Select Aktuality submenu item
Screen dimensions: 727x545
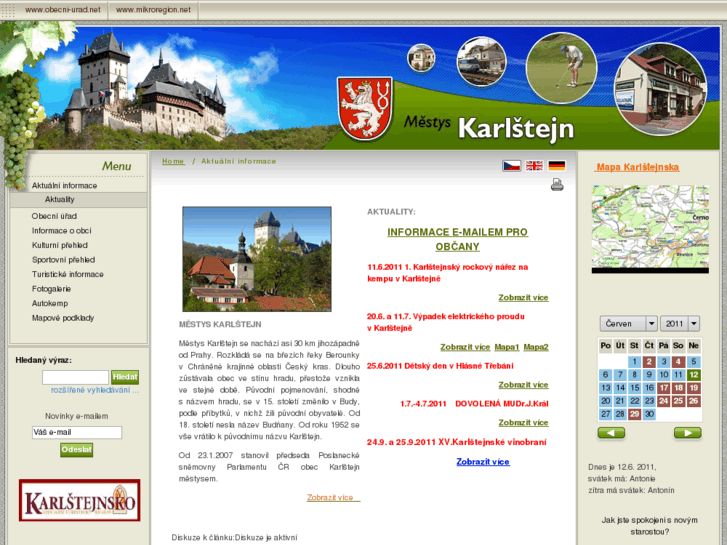[59, 199]
